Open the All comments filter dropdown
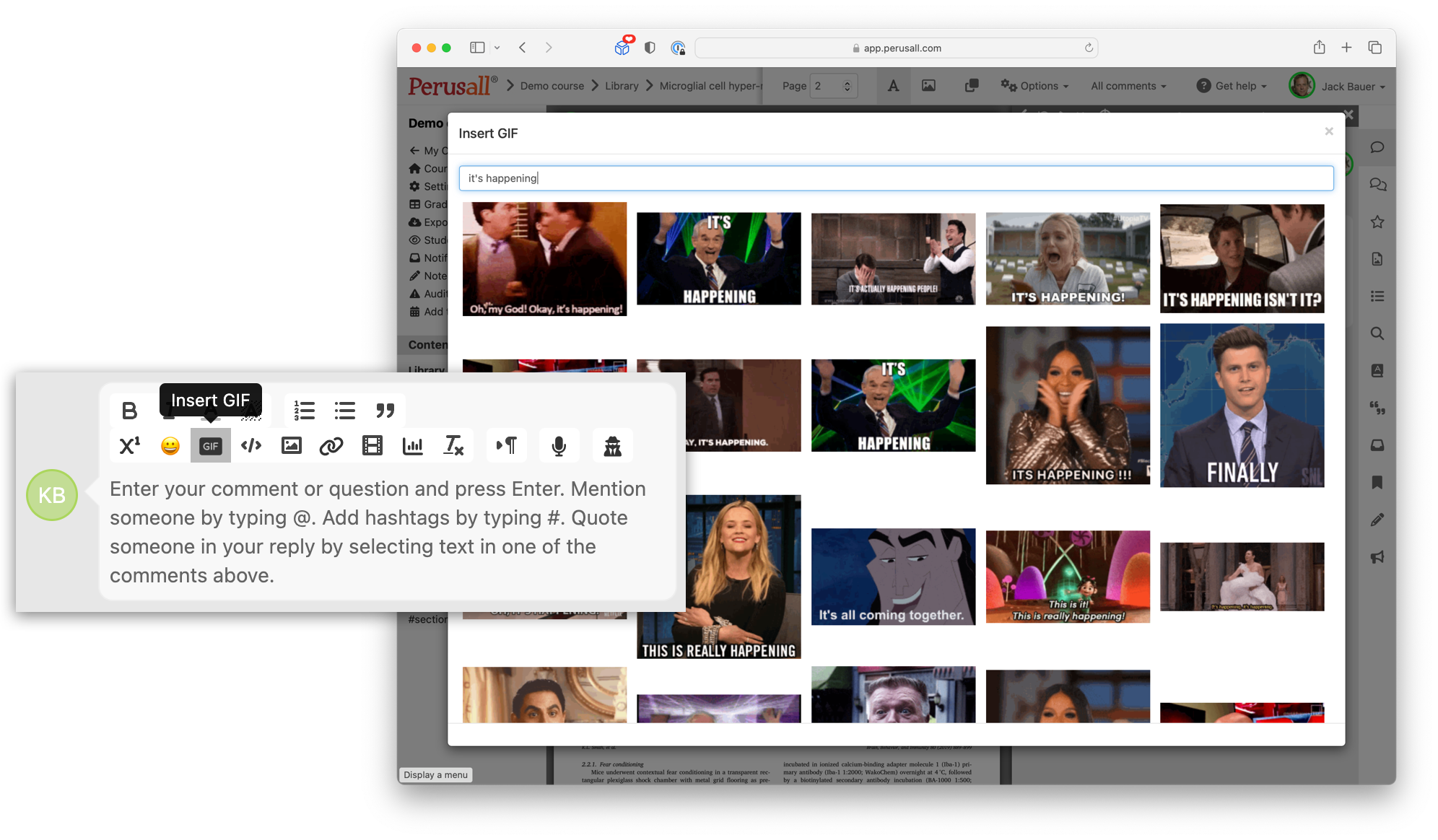Screen dimensions: 1438x840 (x=1128, y=86)
